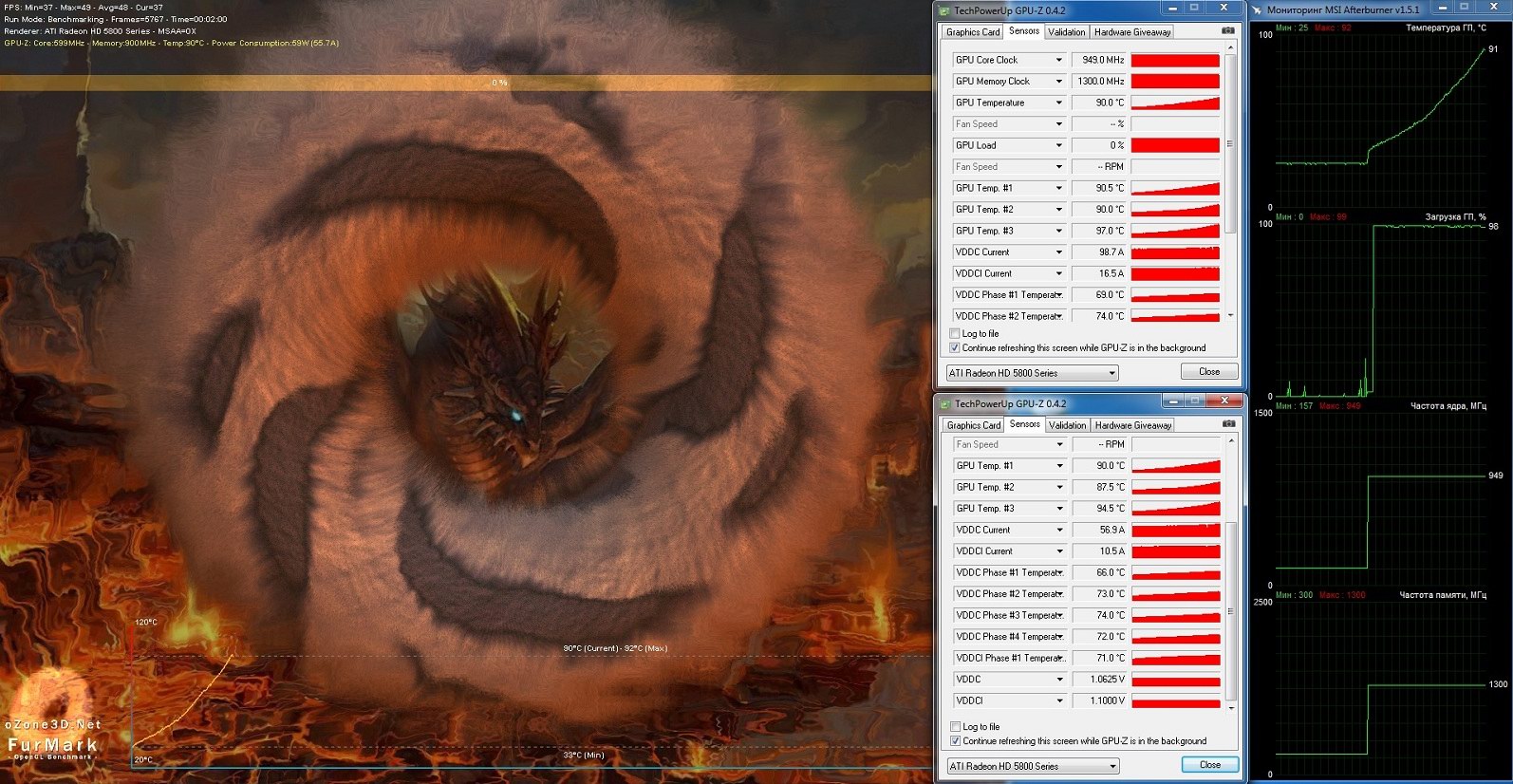Open the GPU Core Clock sensor dropdown
Image resolution: width=1513 pixels, height=784 pixels.
[x=1058, y=60]
